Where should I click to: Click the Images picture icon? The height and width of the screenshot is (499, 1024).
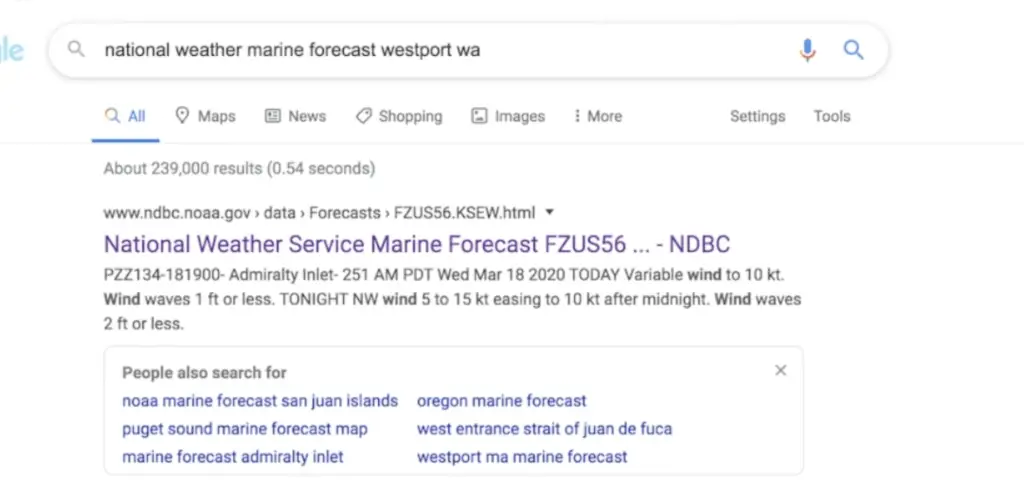[x=479, y=116]
